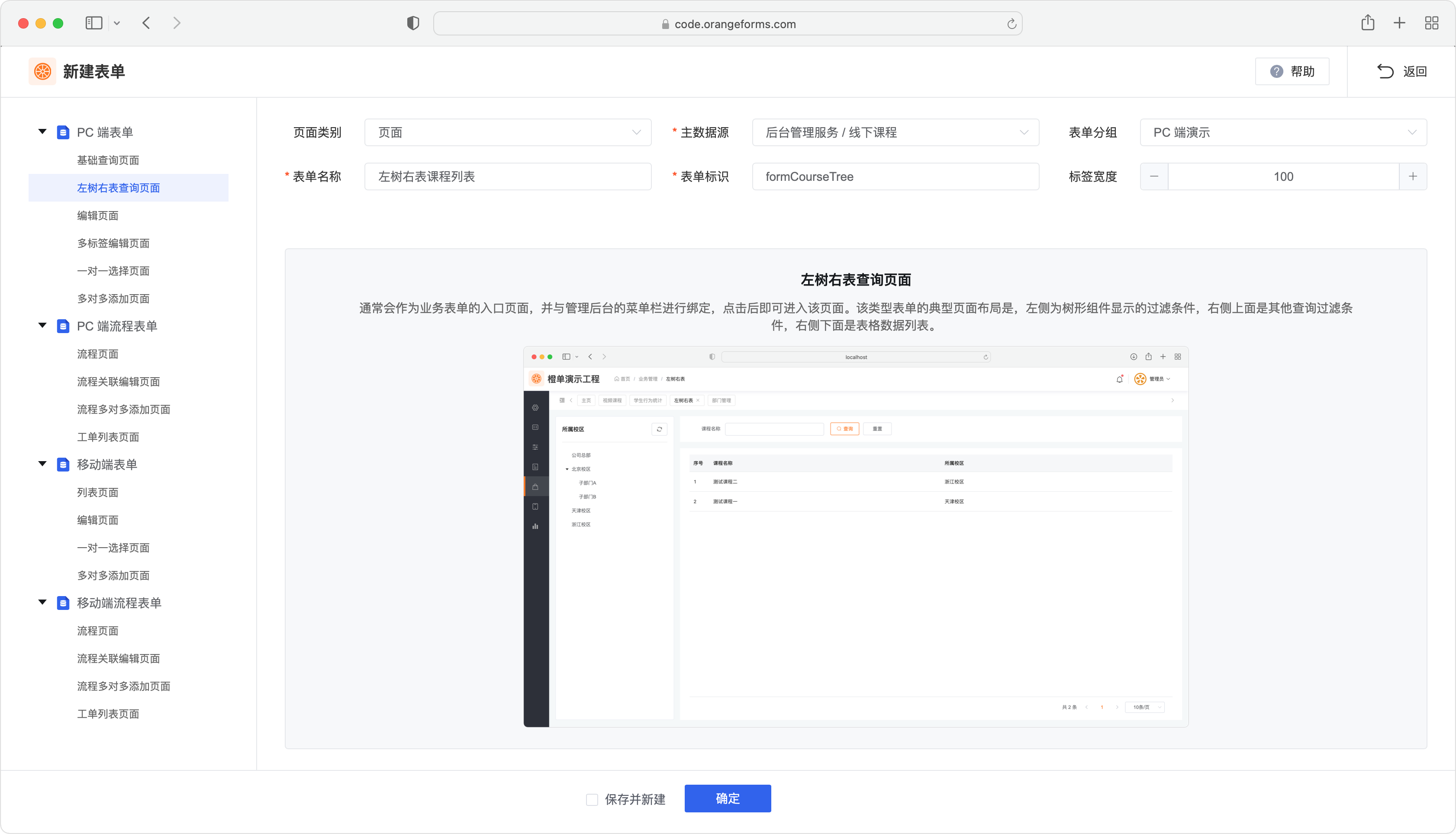Click the 左树右表 preview screenshot thumbnail

pos(856,537)
